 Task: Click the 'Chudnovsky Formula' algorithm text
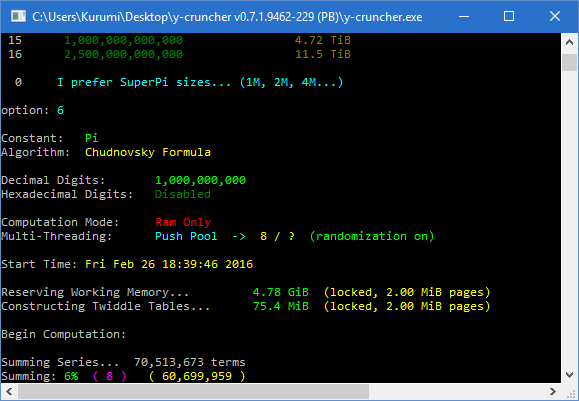tap(148, 152)
